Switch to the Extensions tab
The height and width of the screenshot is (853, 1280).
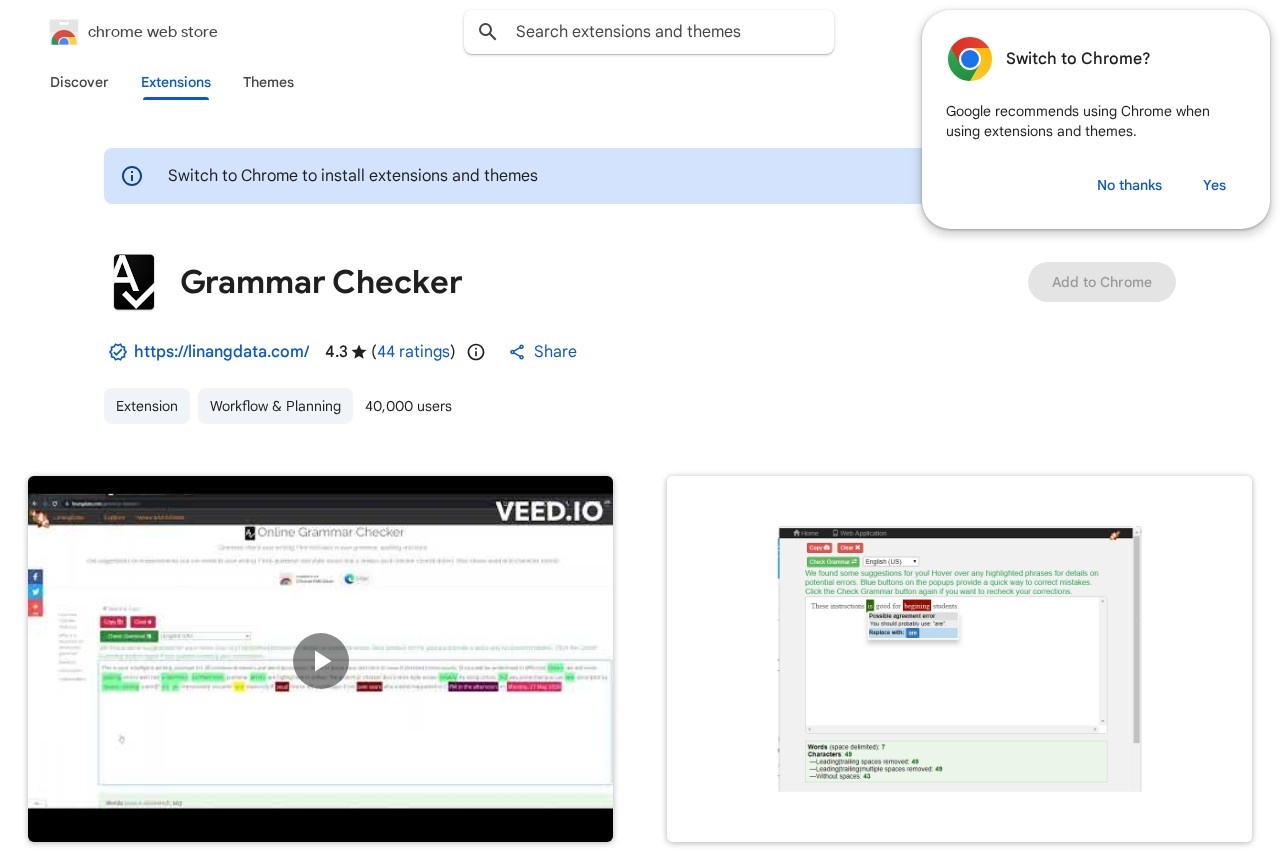pos(176,83)
